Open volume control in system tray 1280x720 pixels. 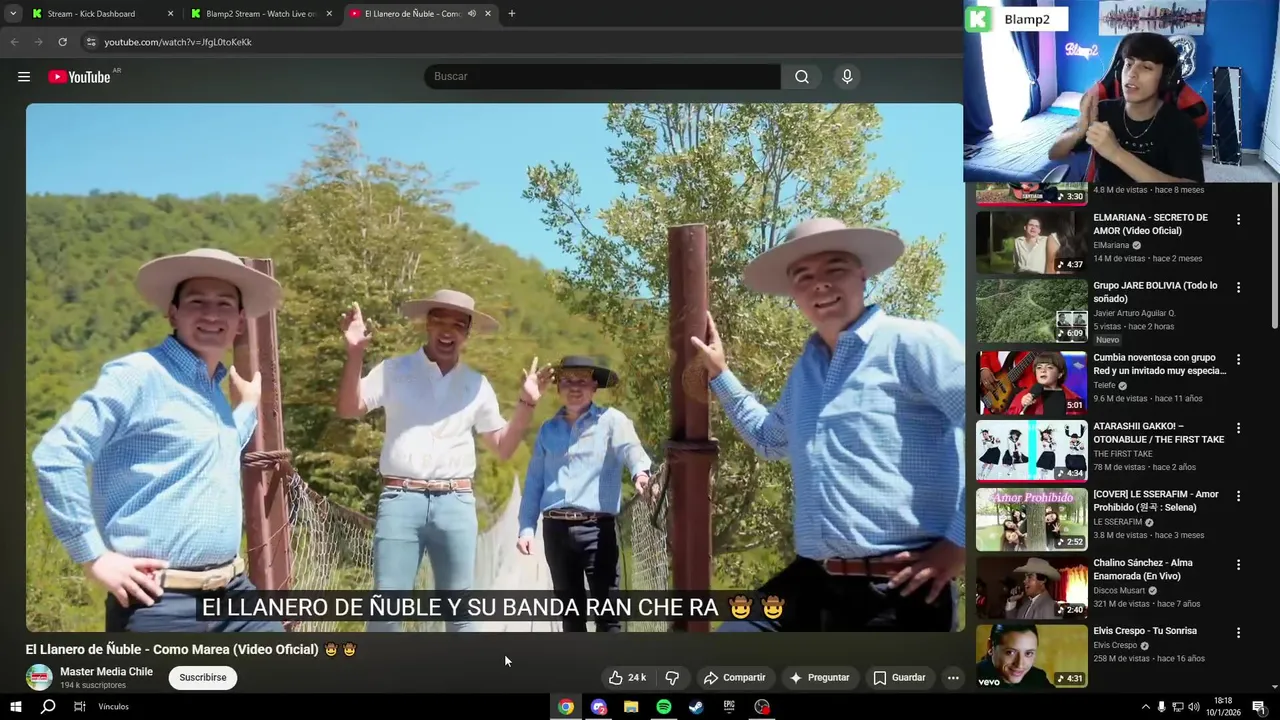pos(1193,707)
